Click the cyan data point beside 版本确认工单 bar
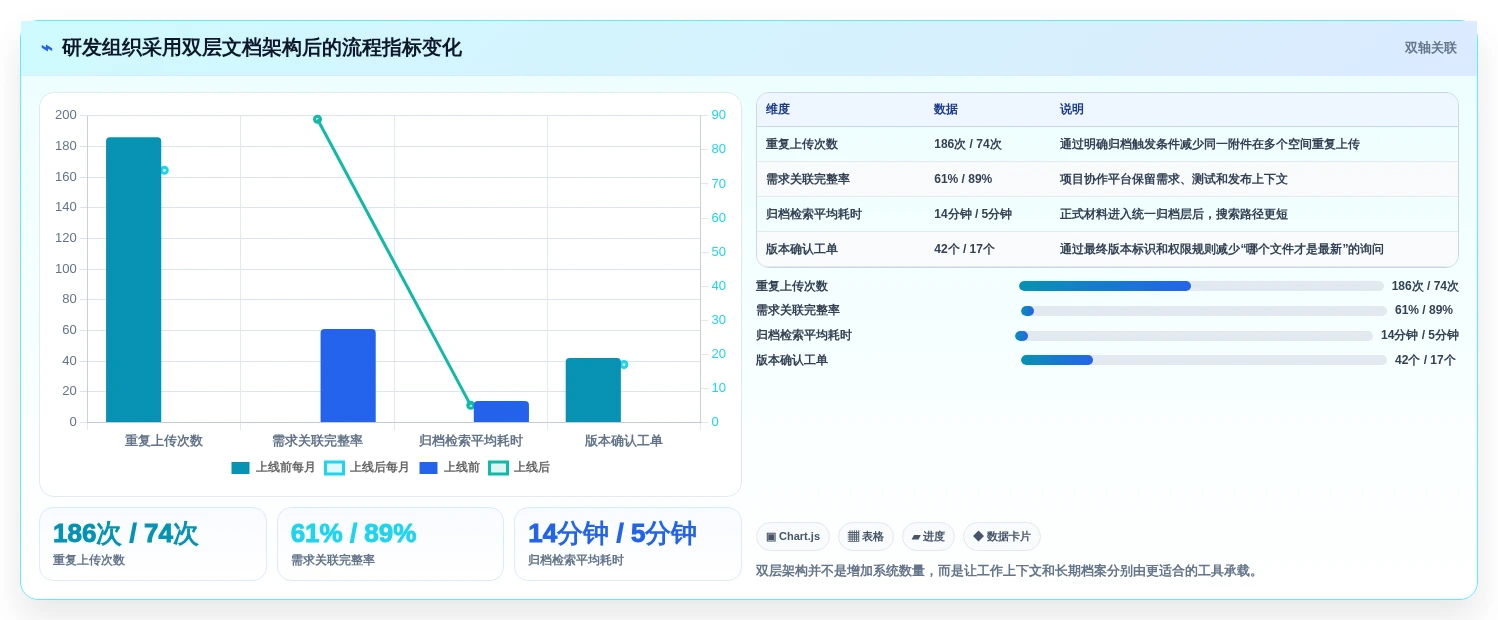This screenshot has height=620, width=1498. click(x=624, y=364)
